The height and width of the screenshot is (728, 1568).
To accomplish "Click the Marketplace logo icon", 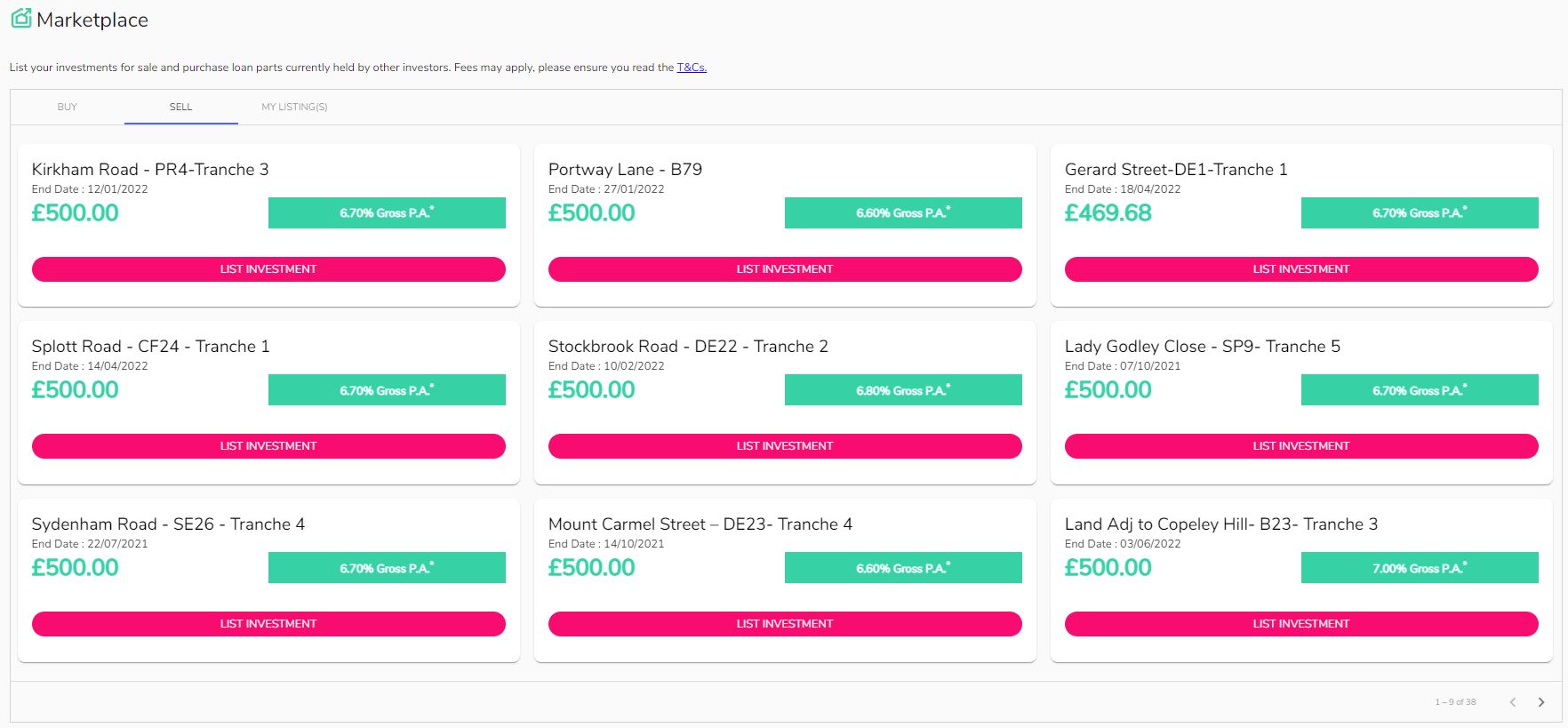I will coord(20,19).
